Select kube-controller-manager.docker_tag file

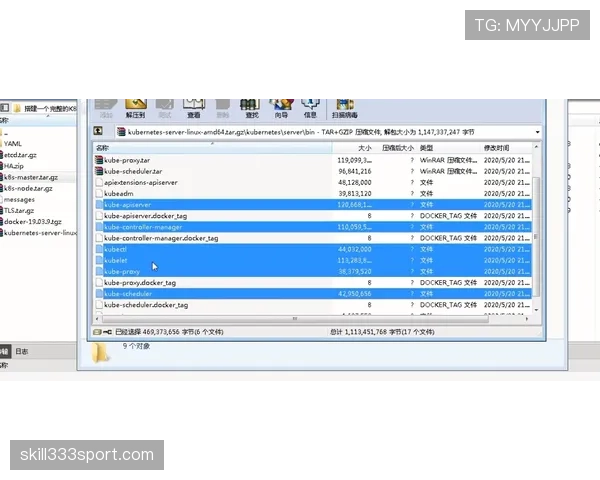coord(313,238)
